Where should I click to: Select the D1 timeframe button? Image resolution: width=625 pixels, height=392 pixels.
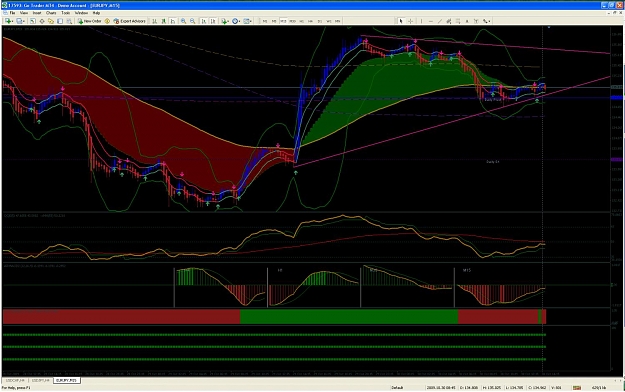pyautogui.click(x=320, y=21)
